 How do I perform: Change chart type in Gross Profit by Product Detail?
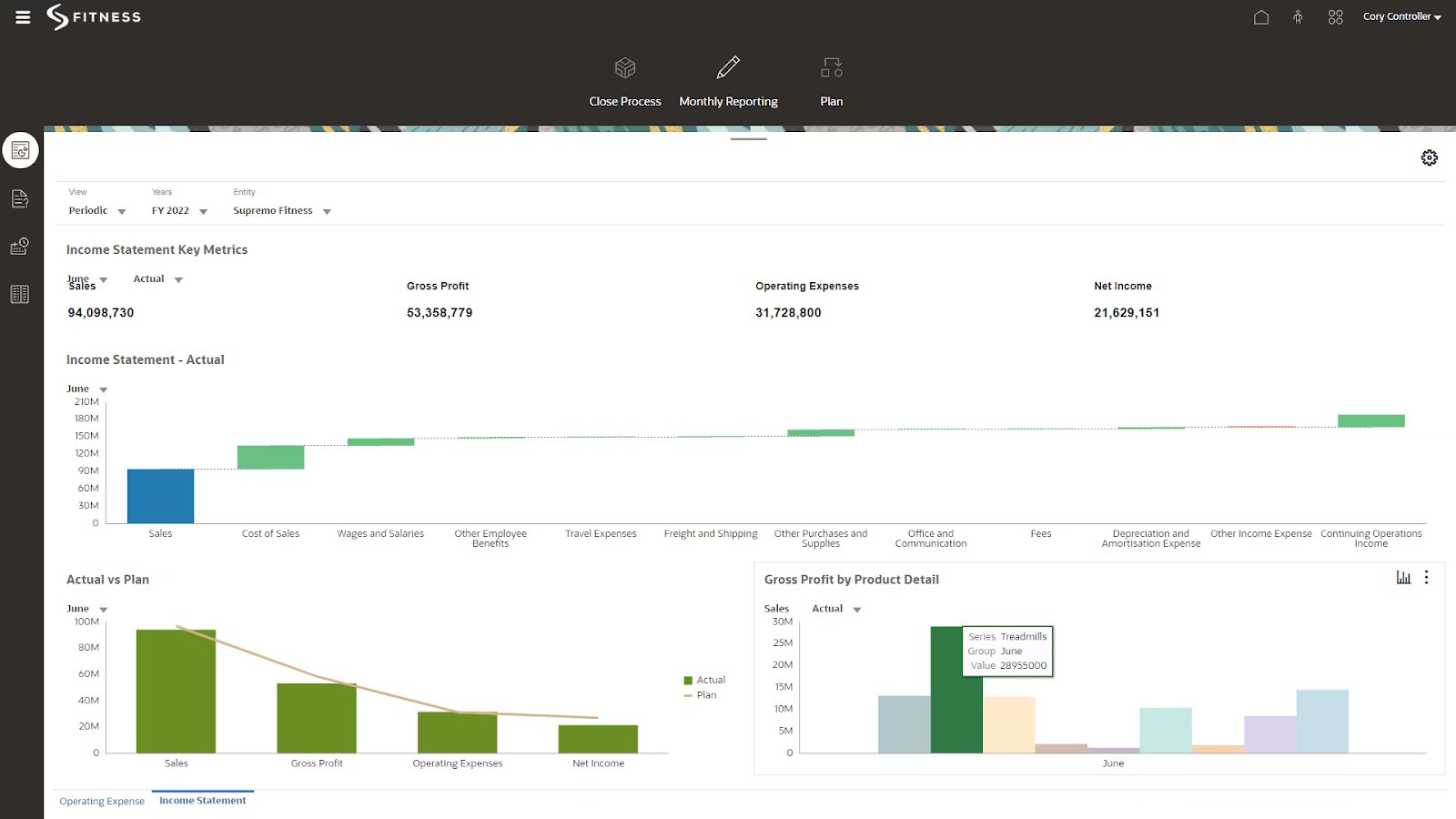coord(1402,577)
